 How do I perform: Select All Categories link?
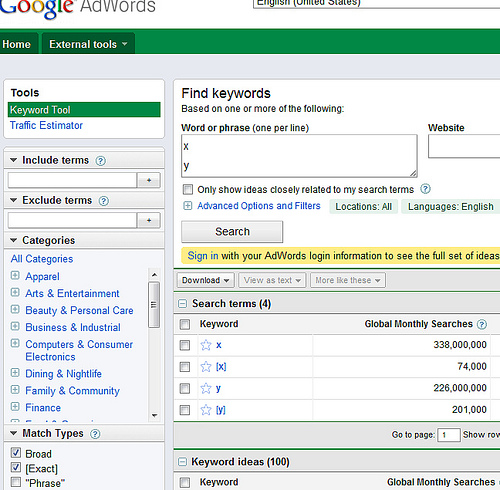point(42,259)
